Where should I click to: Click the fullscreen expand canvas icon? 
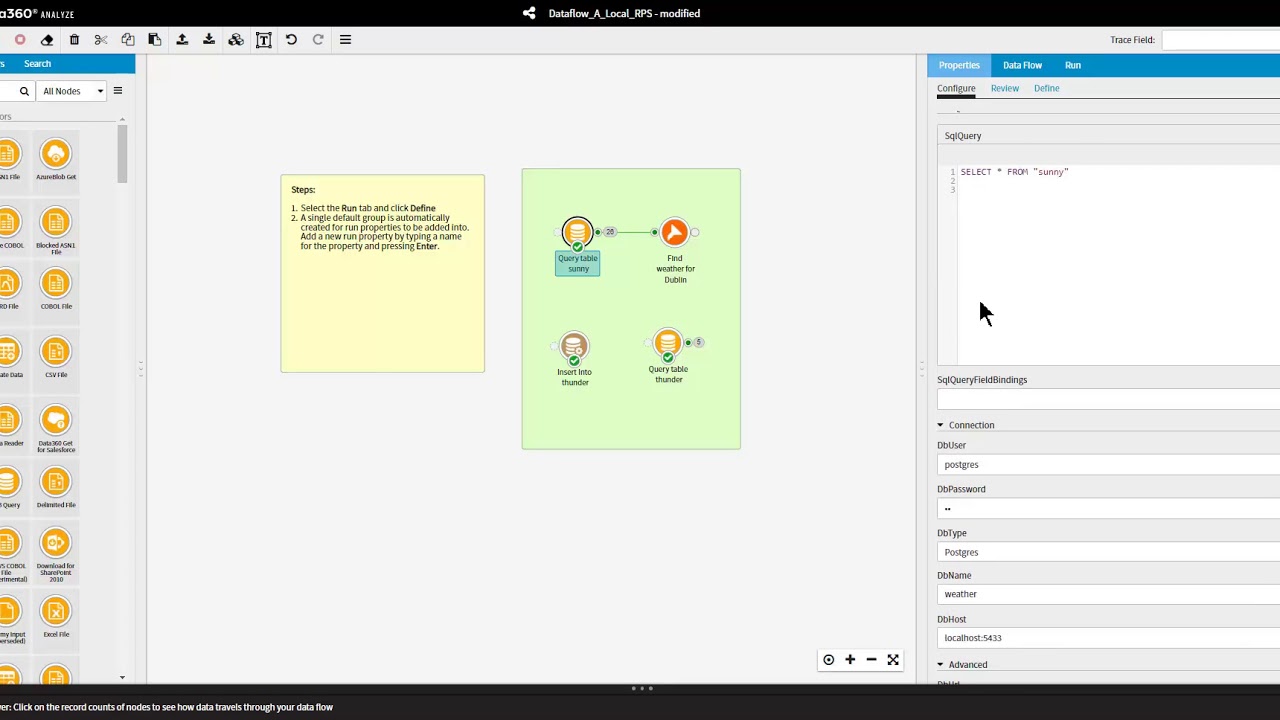(893, 660)
